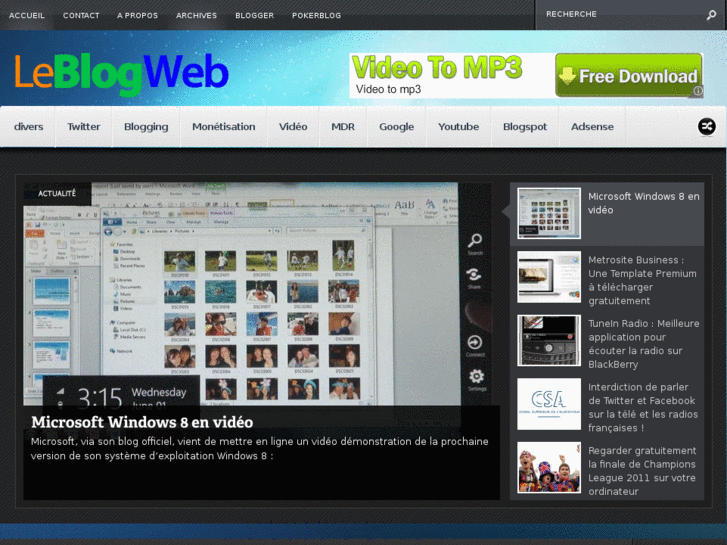Open Interdiction de parler de Twitter link

pyautogui.click(x=643, y=407)
